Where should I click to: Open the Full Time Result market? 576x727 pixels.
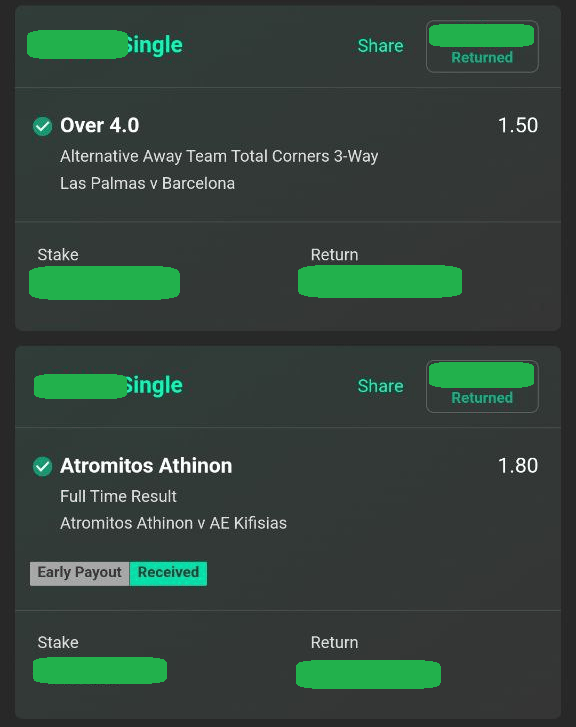(118, 497)
